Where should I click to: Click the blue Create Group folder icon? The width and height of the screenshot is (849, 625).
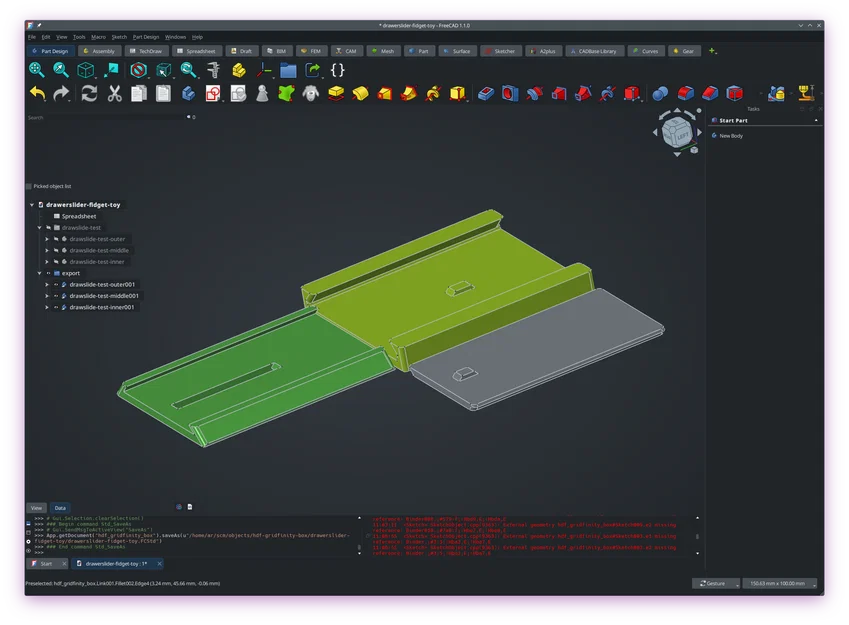pyautogui.click(x=288, y=70)
